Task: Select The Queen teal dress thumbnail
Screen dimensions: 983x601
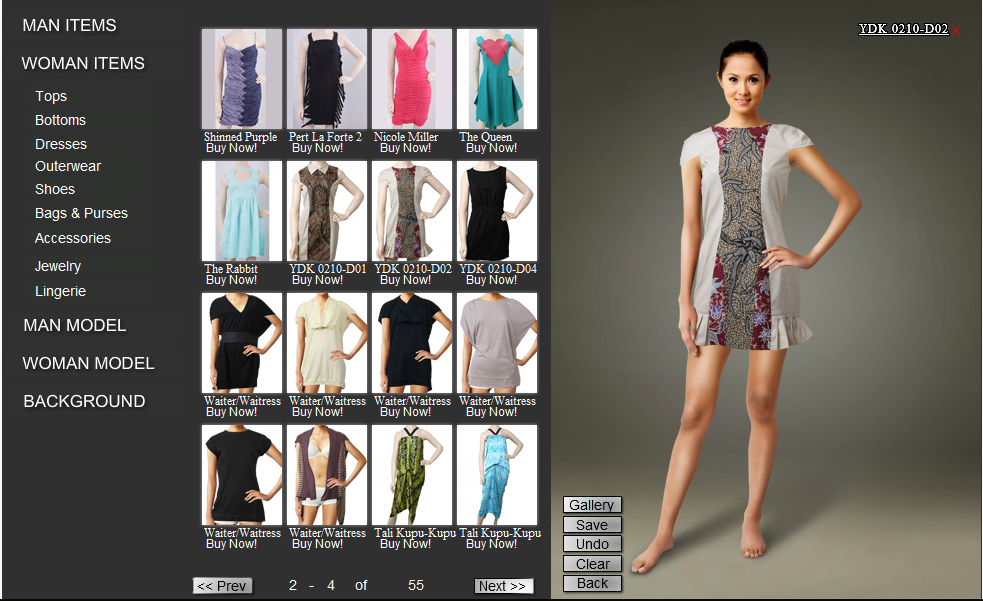Action: [x=497, y=79]
